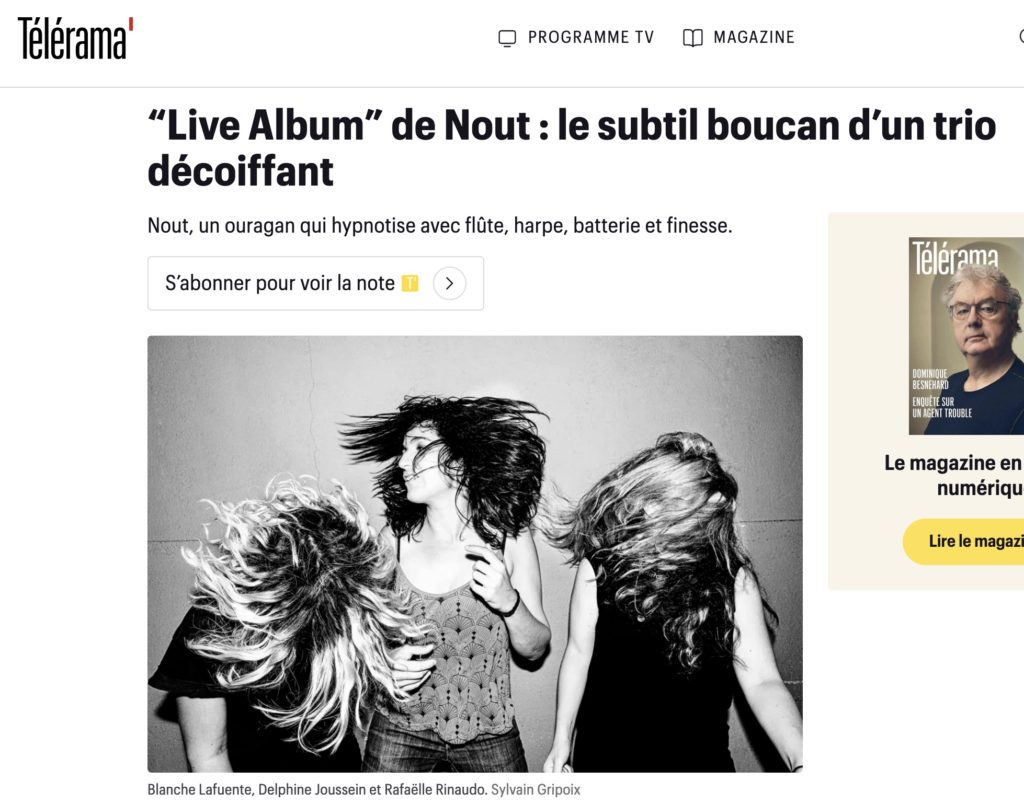This screenshot has width=1024, height=804.
Task: Click the black-and-white trio photo
Action: 475,554
